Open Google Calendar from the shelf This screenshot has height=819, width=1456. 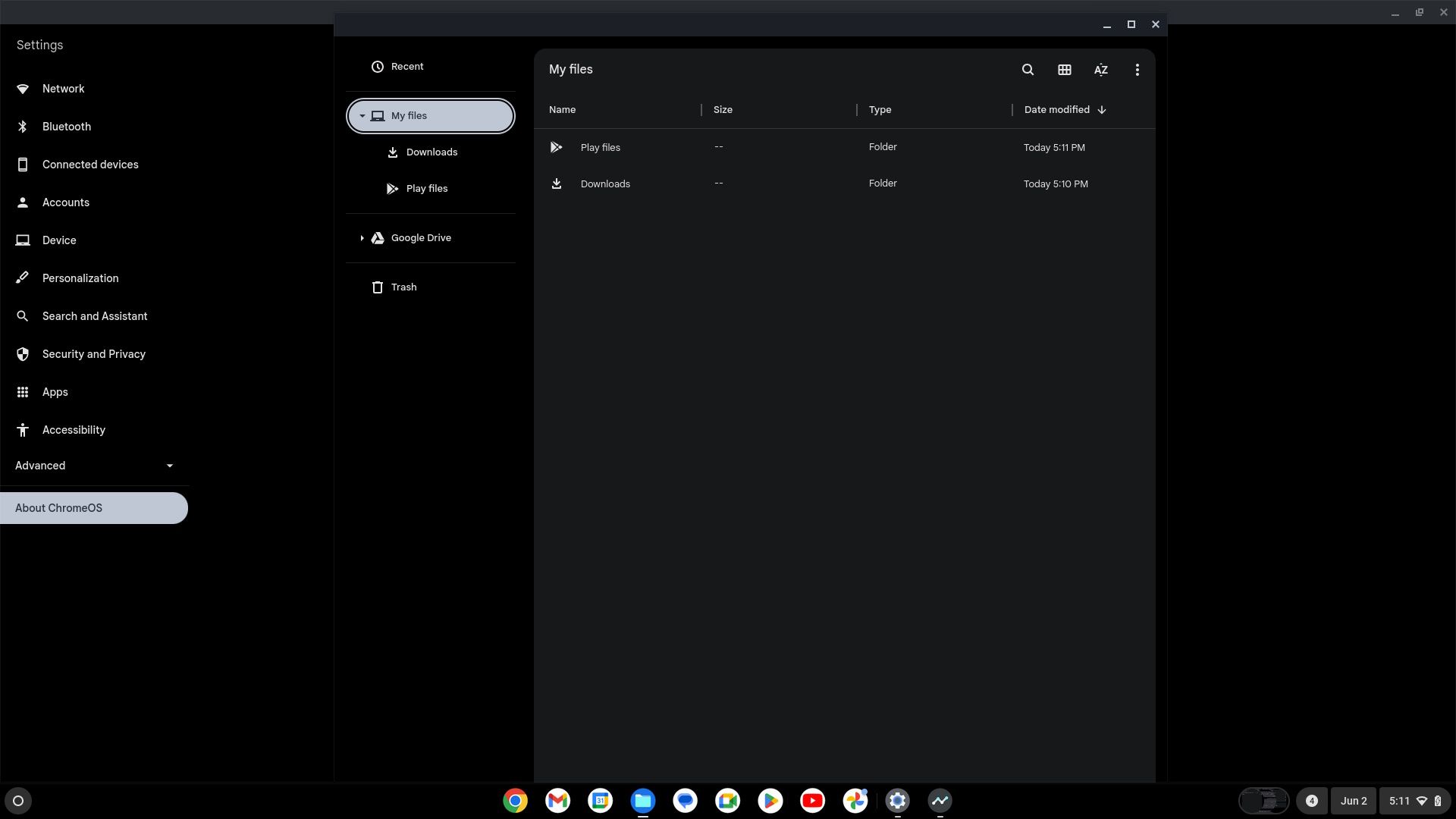[601, 801]
